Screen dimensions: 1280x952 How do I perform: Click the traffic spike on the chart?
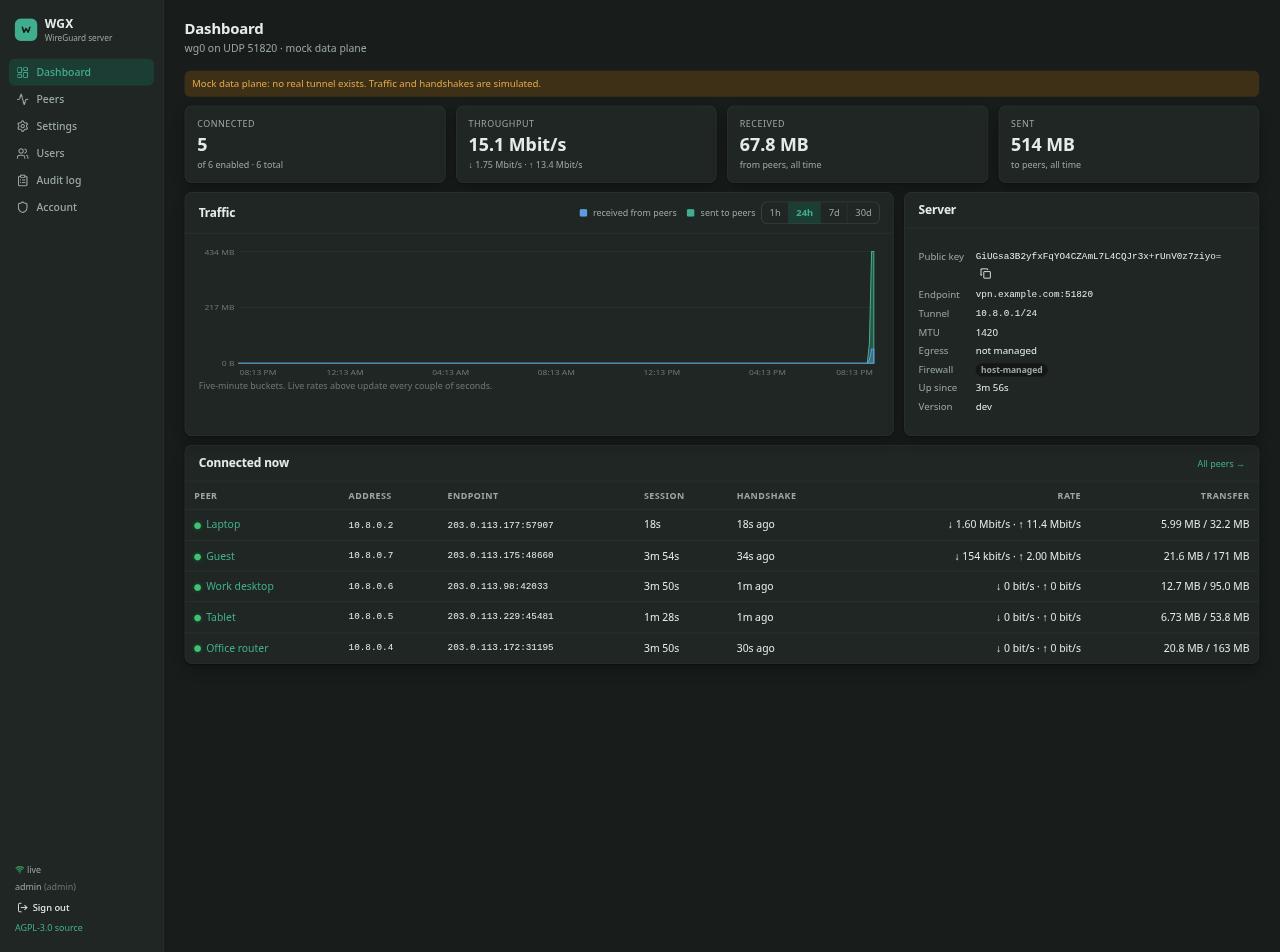coord(872,306)
